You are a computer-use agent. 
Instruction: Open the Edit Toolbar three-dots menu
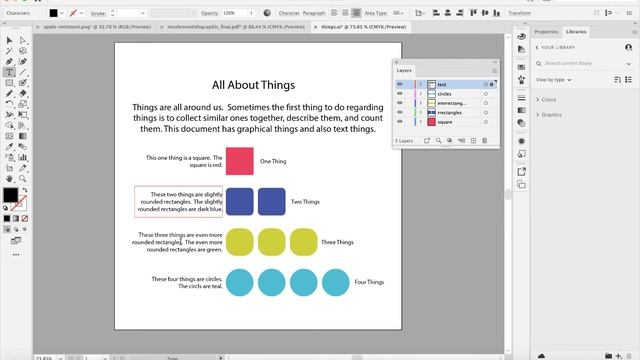[x=16, y=255]
